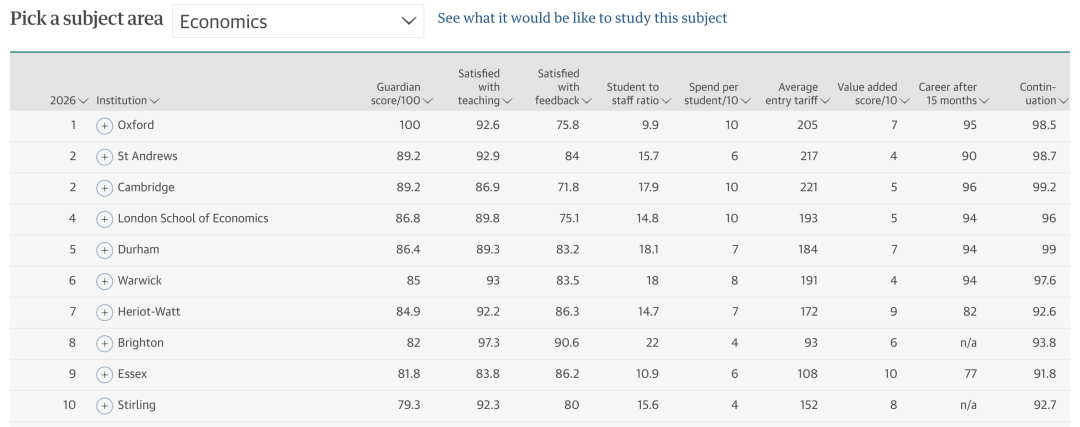Expand Stirling row plus icon
This screenshot has height=427, width=1080.
105,405
